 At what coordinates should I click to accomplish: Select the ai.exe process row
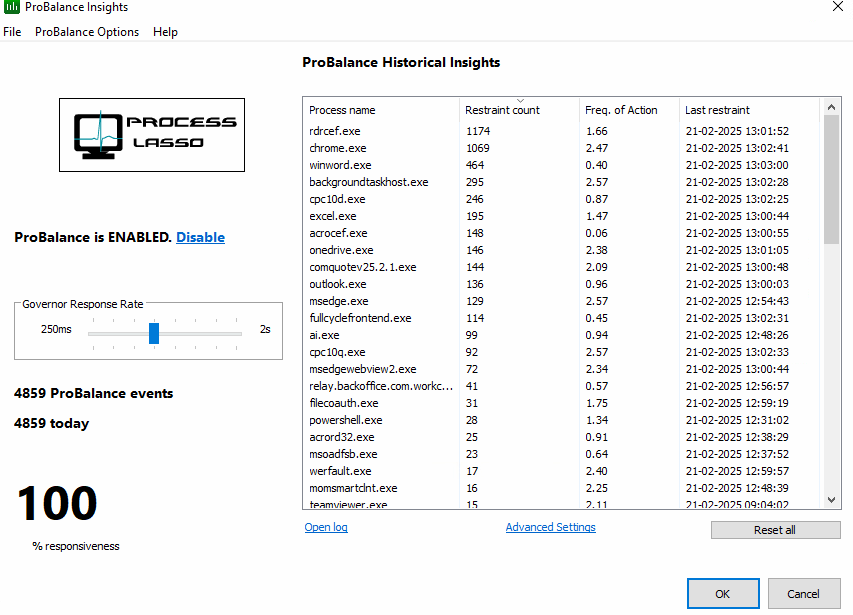point(560,335)
